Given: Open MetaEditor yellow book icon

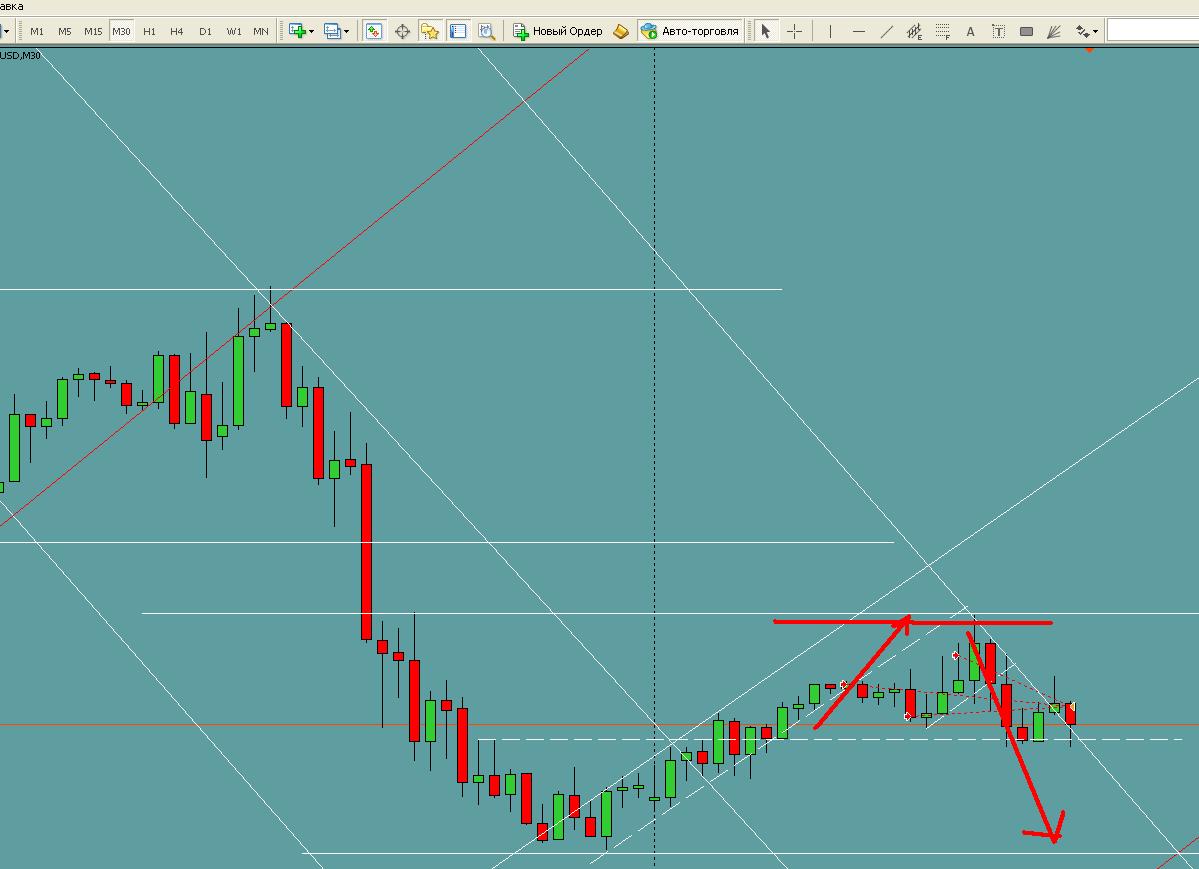Looking at the screenshot, I should click(621, 31).
